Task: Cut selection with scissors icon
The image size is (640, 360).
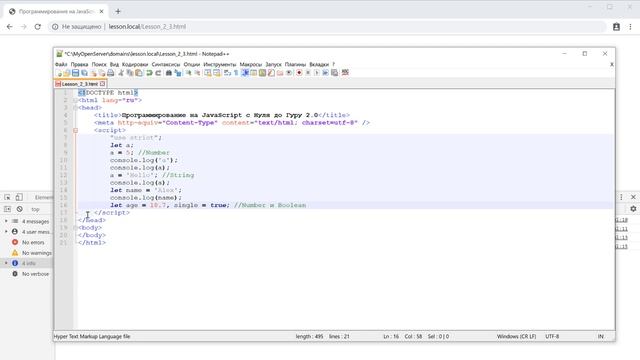Action: pyautogui.click(x=121, y=73)
